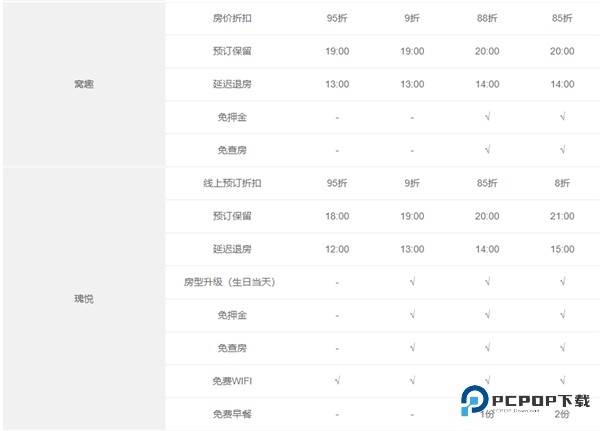Click the 18:00 reservation hold cell
This screenshot has height=431, width=600.
point(337,216)
